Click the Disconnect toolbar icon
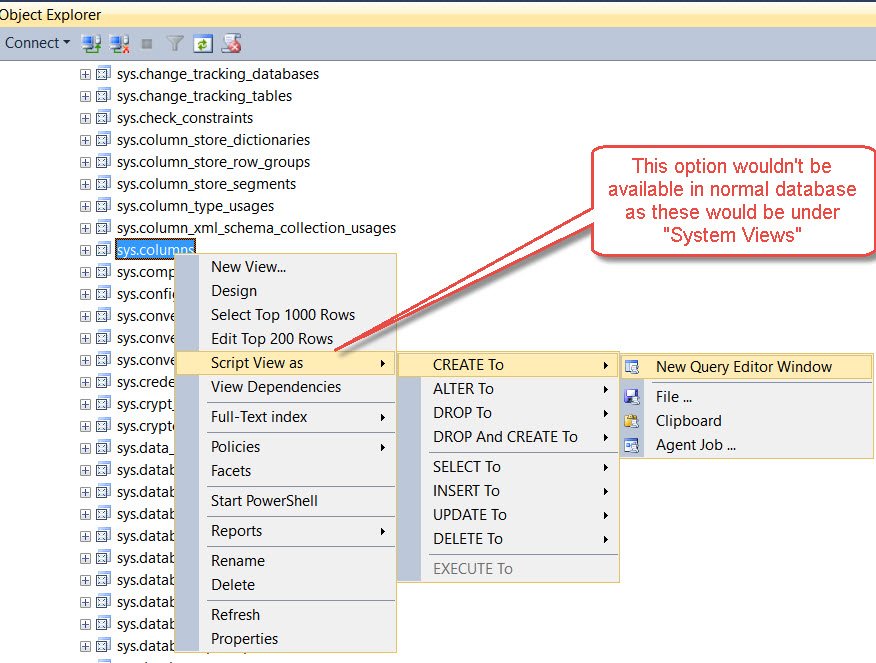This screenshot has width=876, height=663. pyautogui.click(x=120, y=44)
